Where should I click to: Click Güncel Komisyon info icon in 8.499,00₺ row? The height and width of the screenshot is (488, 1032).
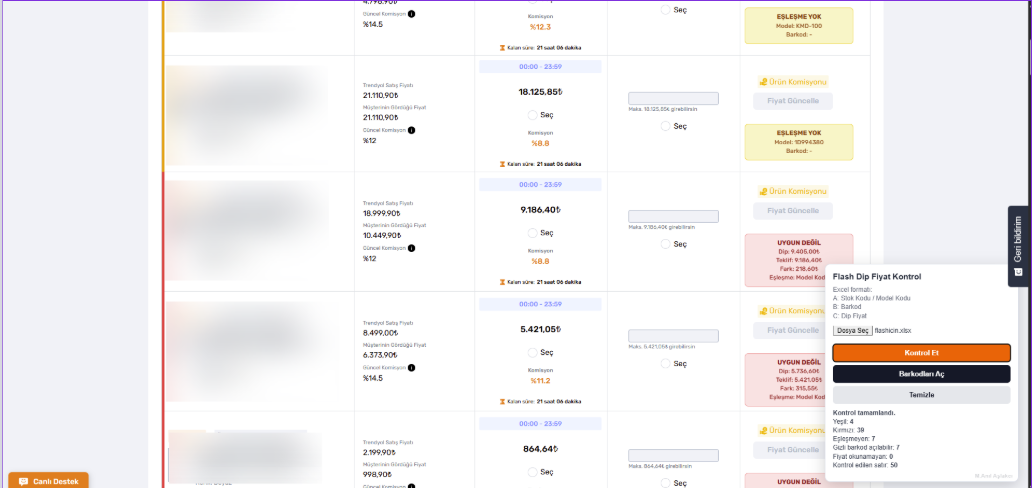pos(411,367)
